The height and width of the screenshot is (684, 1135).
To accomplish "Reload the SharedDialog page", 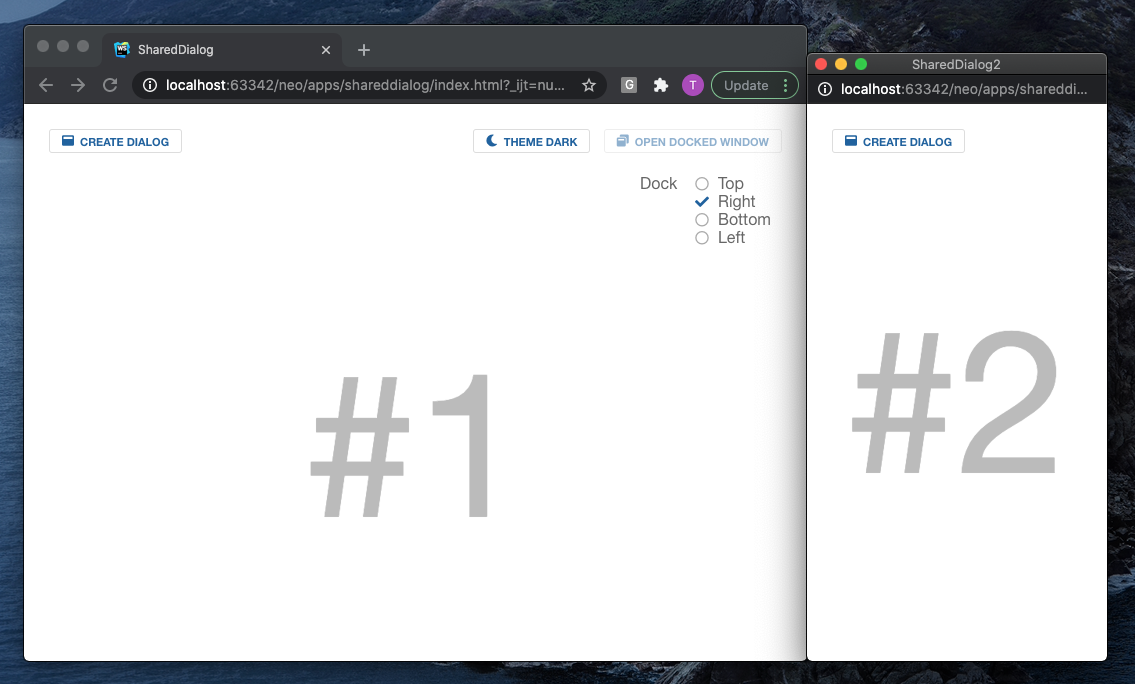I will 110,85.
